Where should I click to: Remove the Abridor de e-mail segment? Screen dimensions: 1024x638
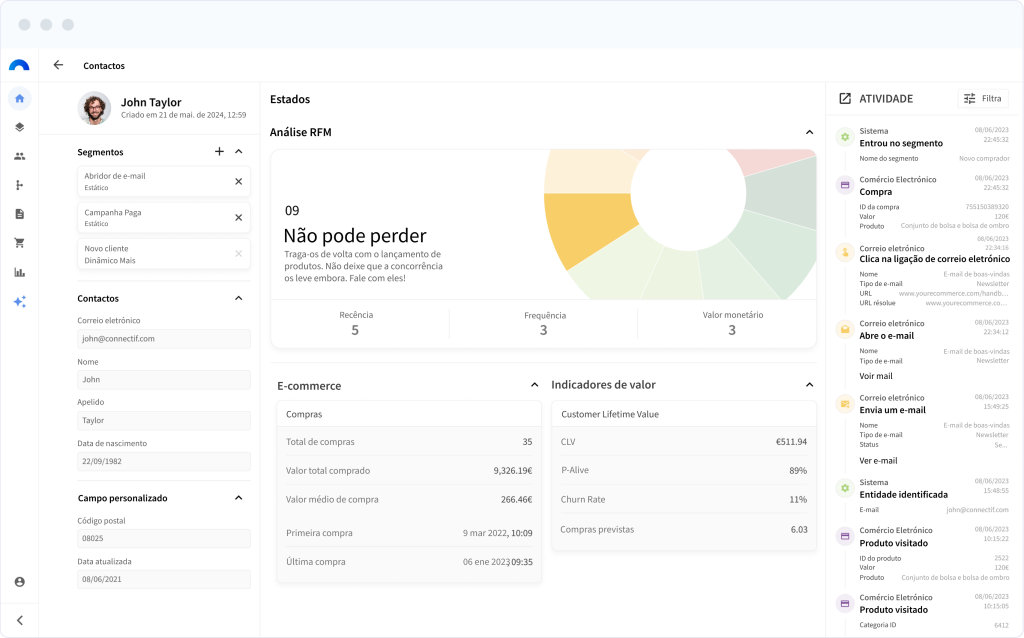point(238,181)
